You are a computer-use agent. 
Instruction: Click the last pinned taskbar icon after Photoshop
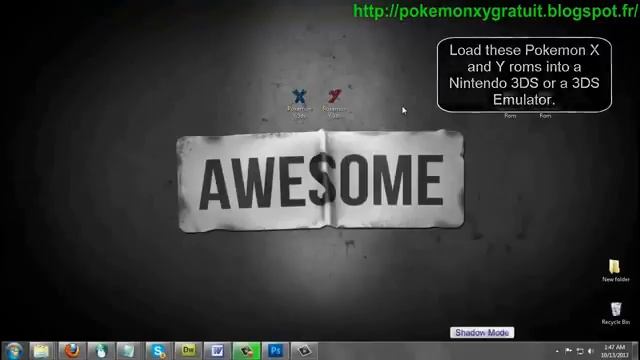[304, 351]
